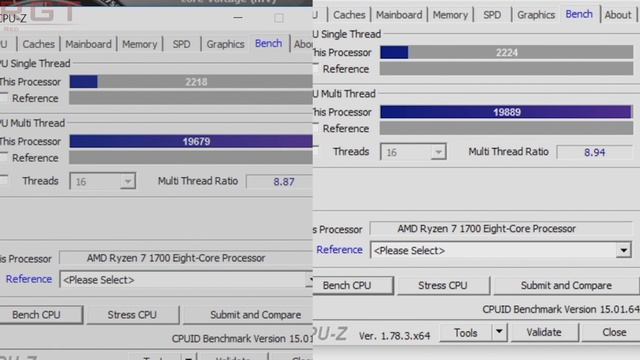This screenshot has height=360, width=640.
Task: Click Submit and Compare in right window
Action: (566, 285)
